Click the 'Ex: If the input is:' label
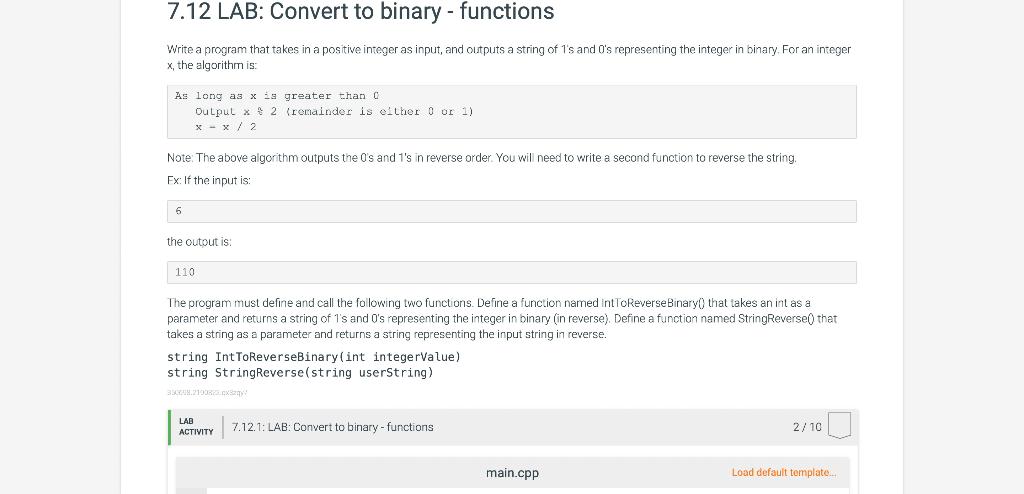 209,180
